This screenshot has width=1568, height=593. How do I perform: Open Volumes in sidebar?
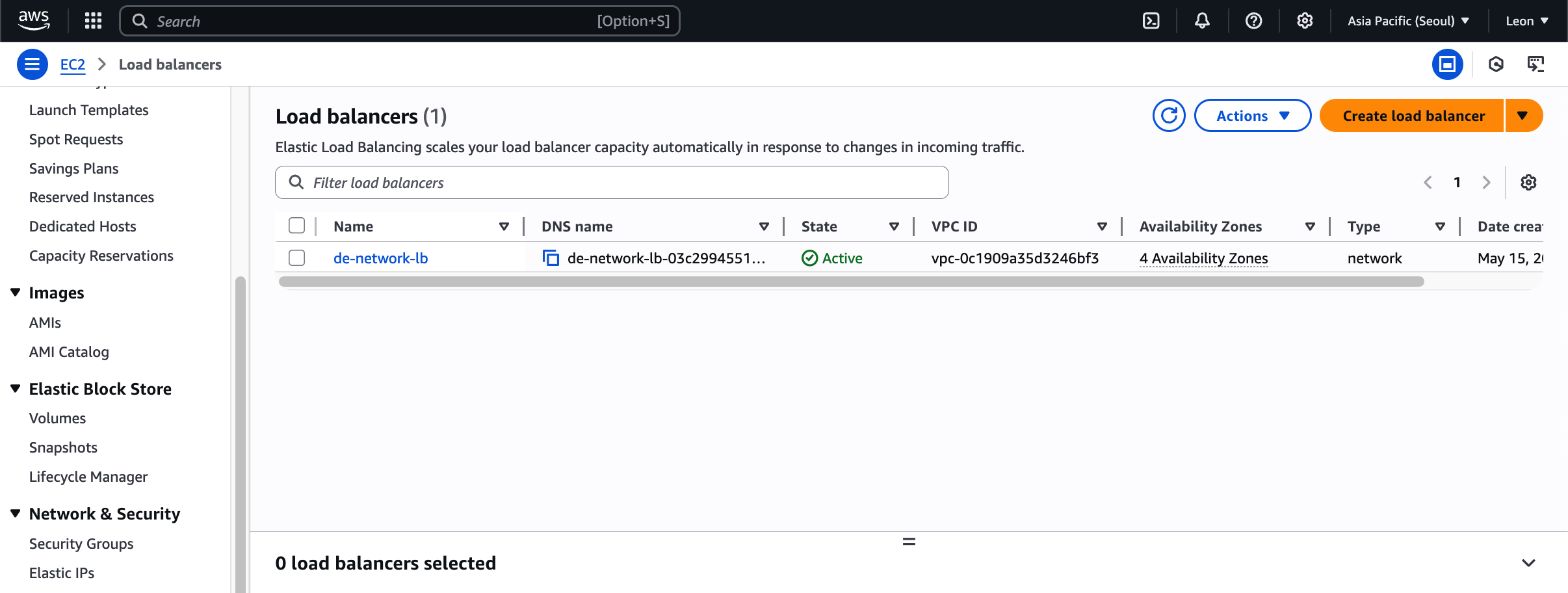[x=57, y=418]
